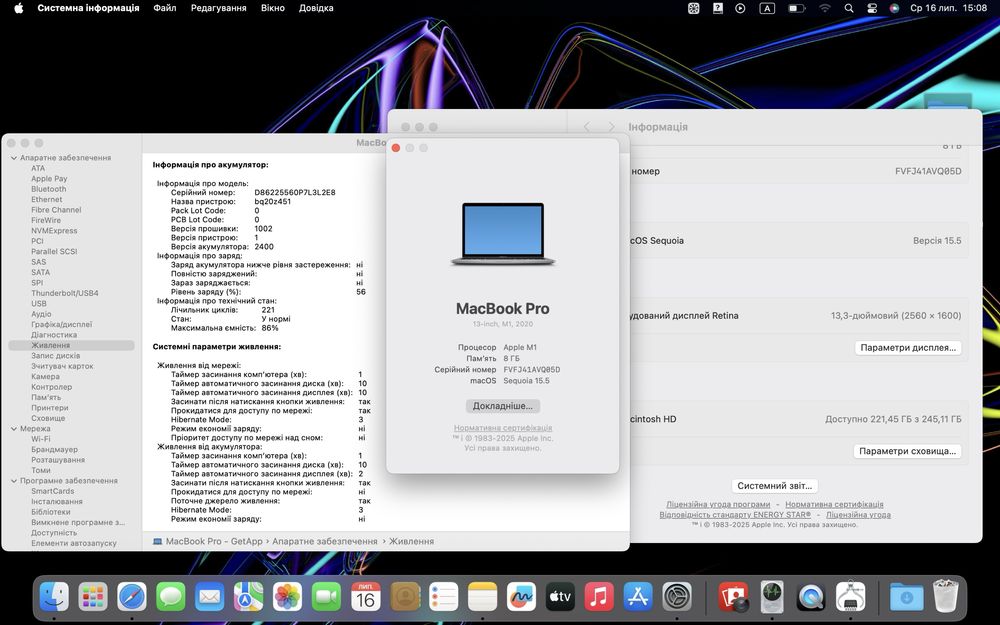The image size is (1000, 625).
Task: Select Bluetooth in the sidebar
Action: pos(48,189)
